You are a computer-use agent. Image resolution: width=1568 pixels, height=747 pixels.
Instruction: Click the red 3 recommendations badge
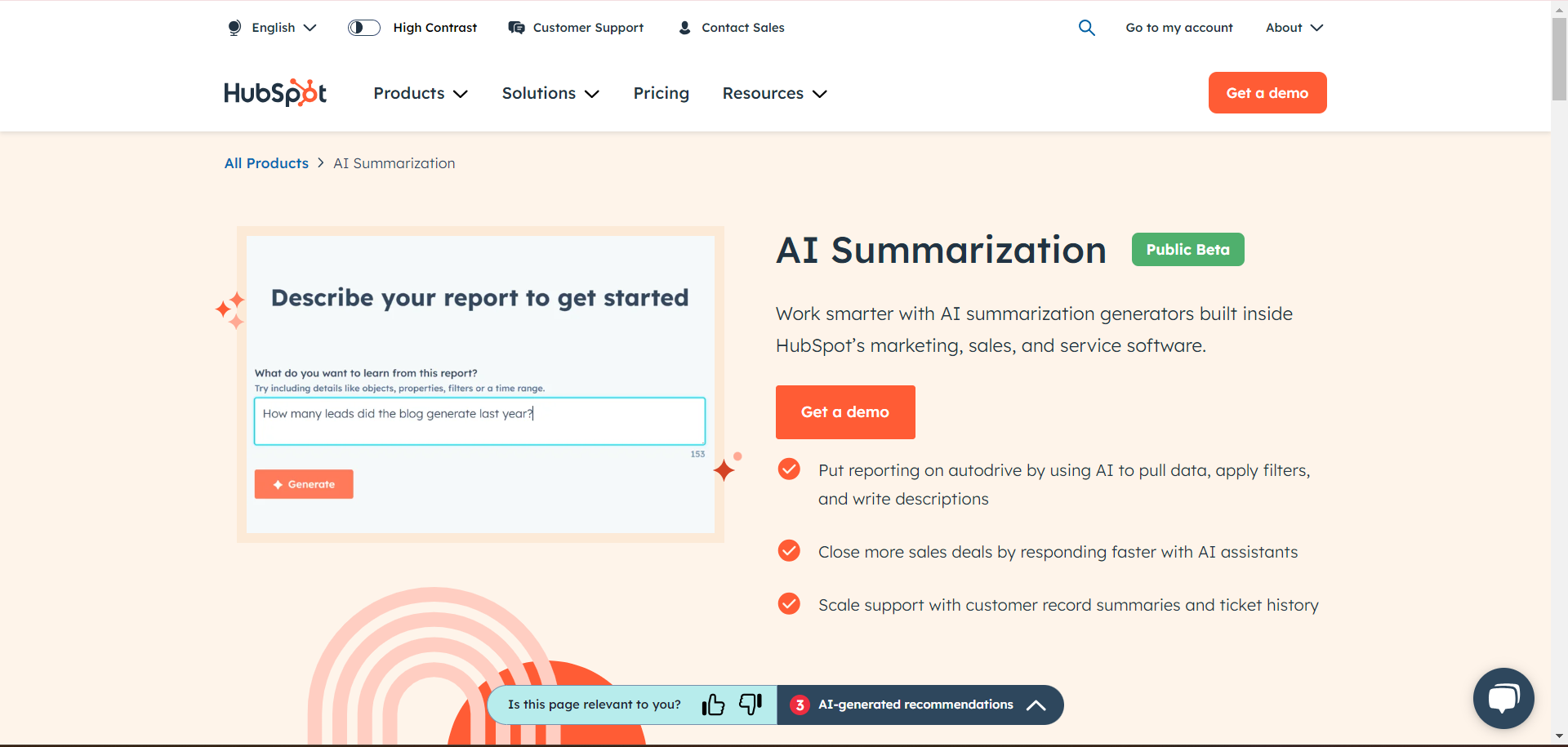(800, 705)
